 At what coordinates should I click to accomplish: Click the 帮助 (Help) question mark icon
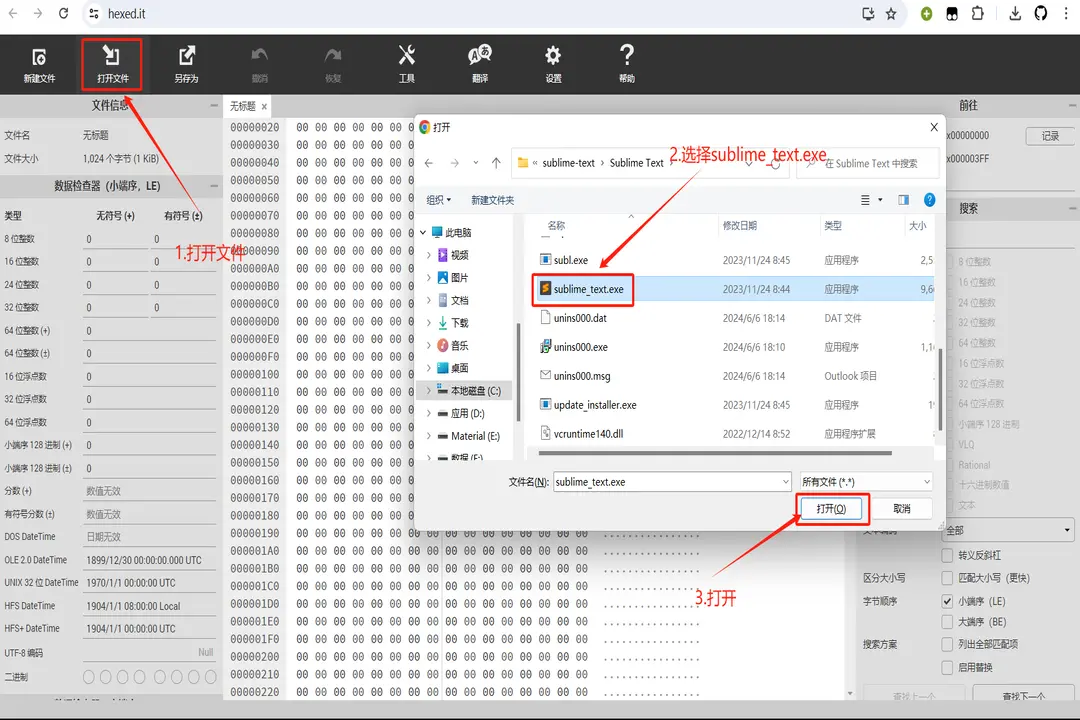tap(626, 62)
